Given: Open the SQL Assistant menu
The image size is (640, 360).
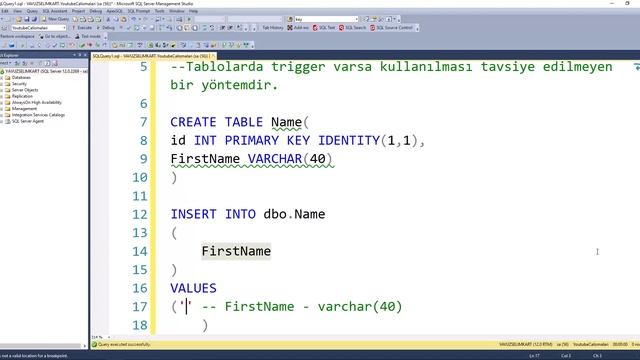Looking at the screenshot, I should (55, 11).
